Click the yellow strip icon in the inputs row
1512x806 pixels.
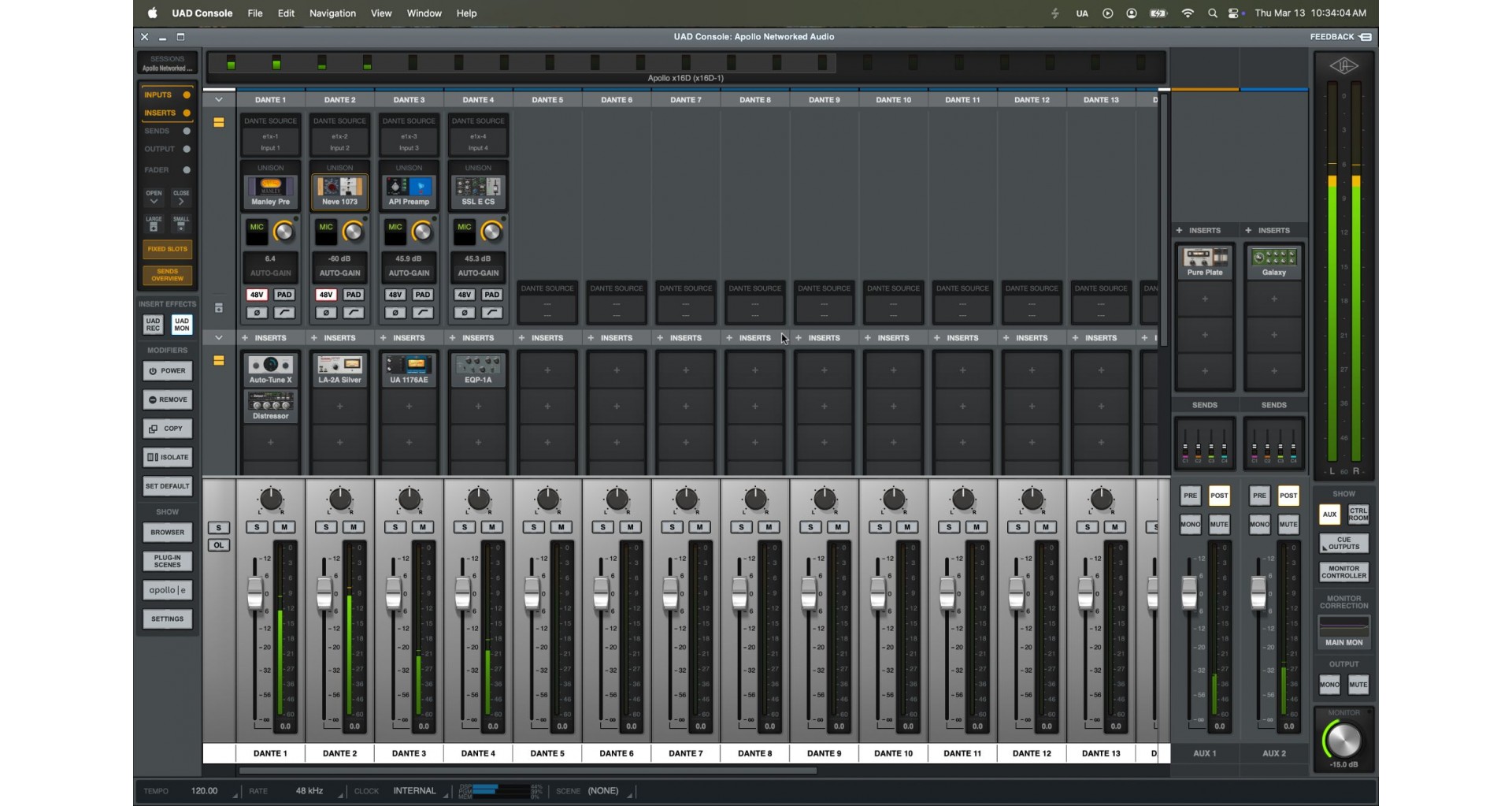tap(219, 122)
